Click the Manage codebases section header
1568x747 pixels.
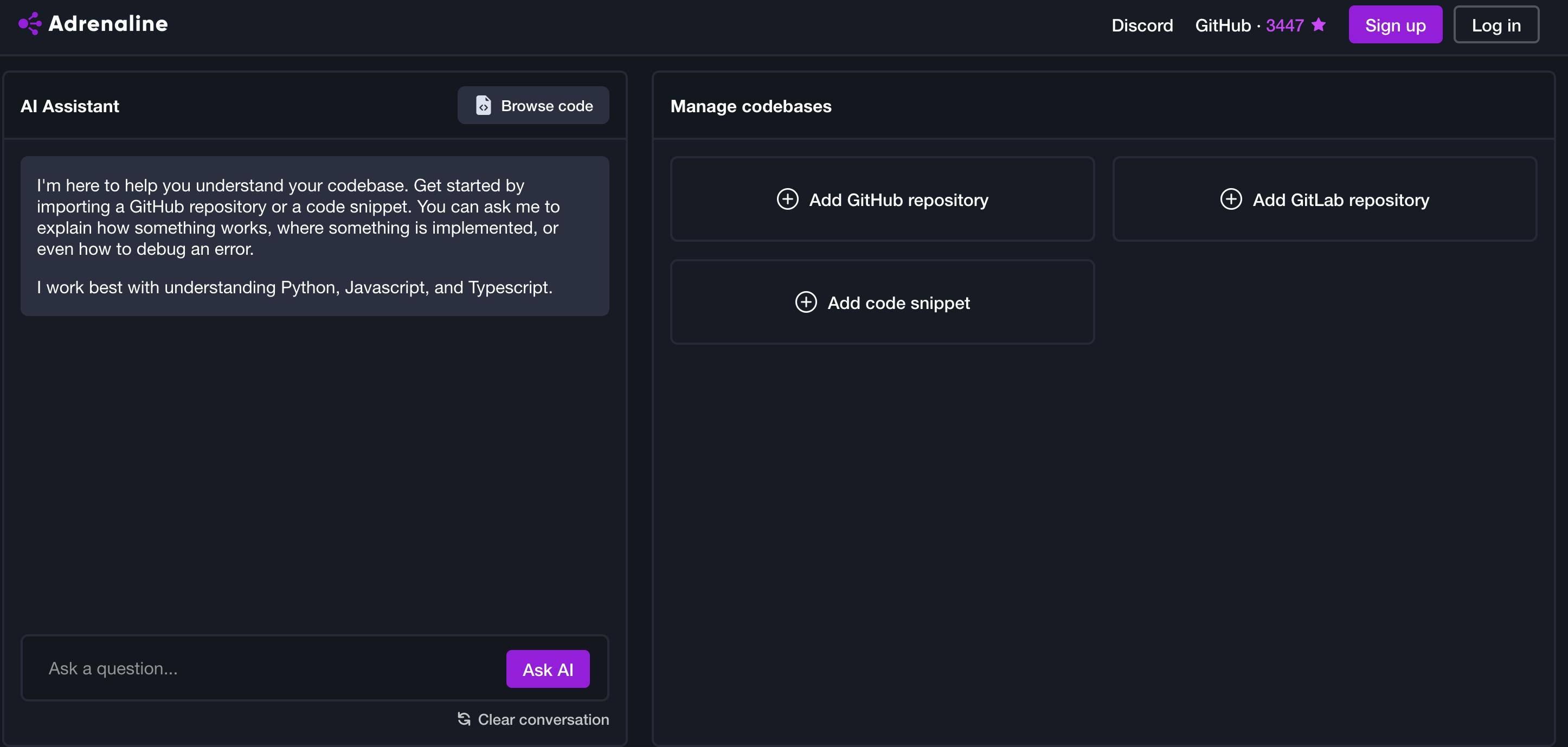pos(751,105)
